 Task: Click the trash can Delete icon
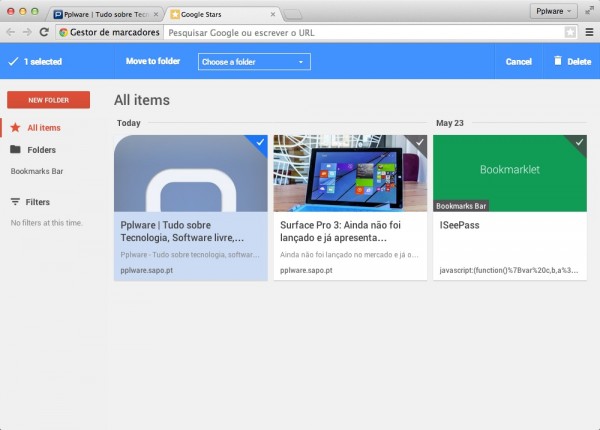(x=558, y=61)
